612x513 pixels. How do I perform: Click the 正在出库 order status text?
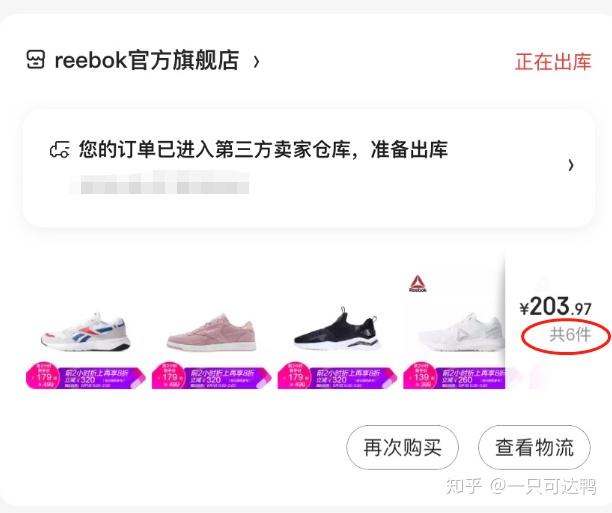coord(553,62)
